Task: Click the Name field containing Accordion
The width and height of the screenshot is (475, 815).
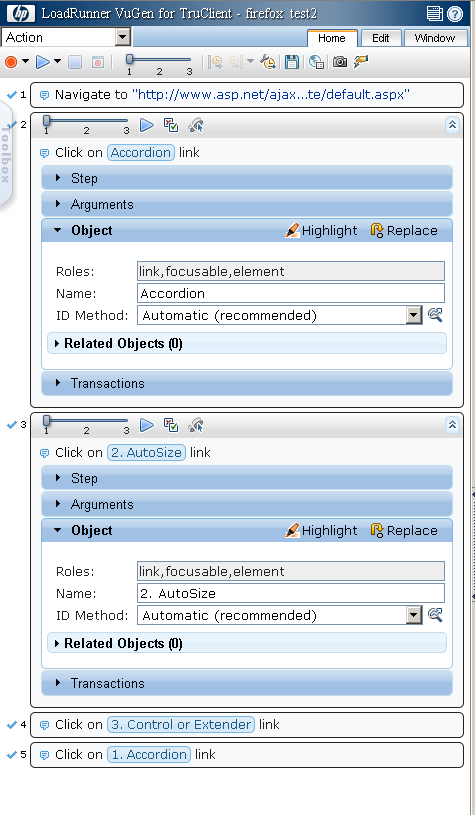Action: coord(291,293)
